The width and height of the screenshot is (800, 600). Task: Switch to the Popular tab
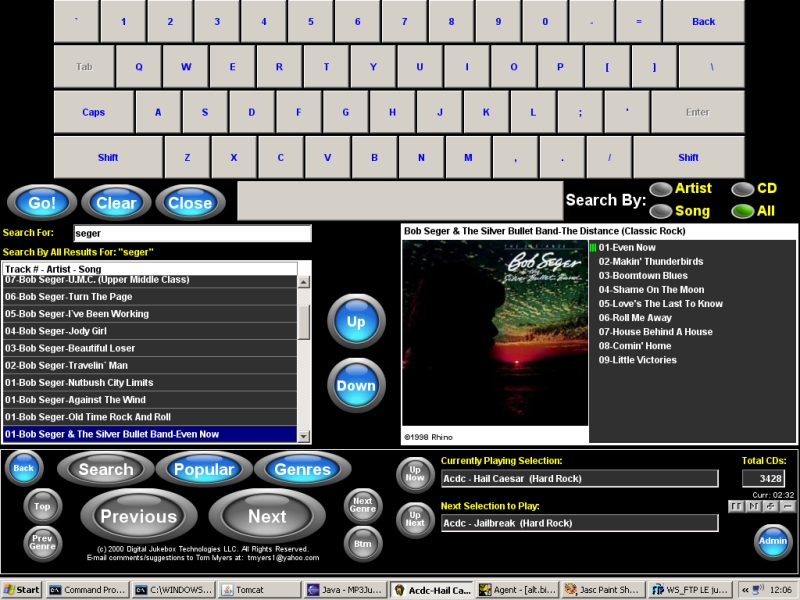click(204, 469)
